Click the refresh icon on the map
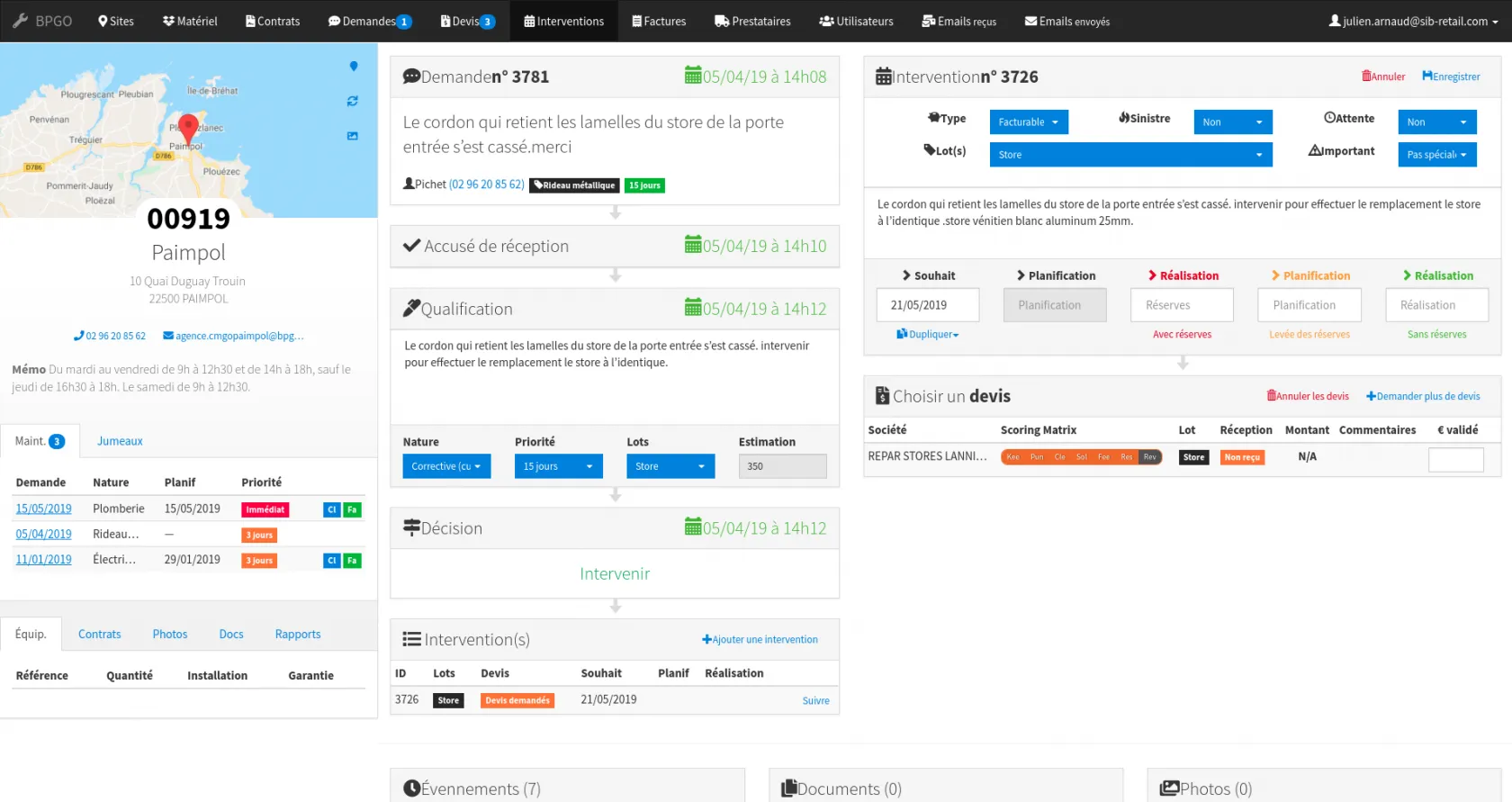 tap(353, 101)
